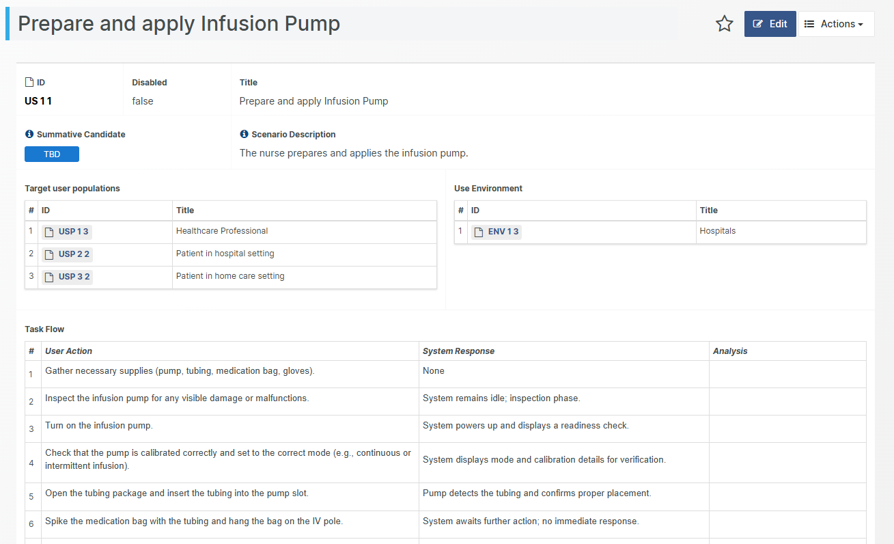Click the Scenario Description info icon
The height and width of the screenshot is (544, 894).
pos(244,134)
